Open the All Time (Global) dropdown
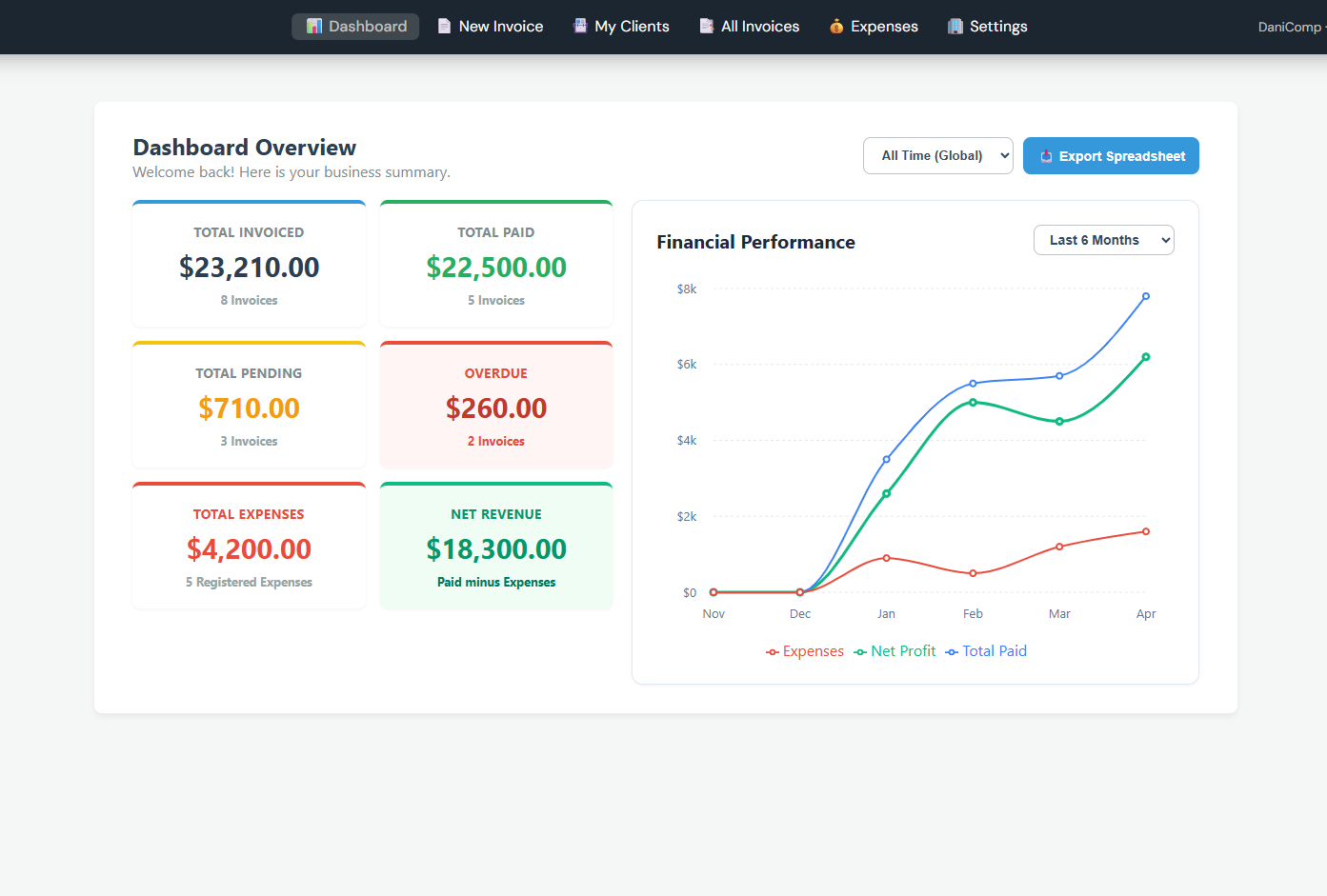Image resolution: width=1327 pixels, height=896 pixels. pyautogui.click(x=937, y=154)
